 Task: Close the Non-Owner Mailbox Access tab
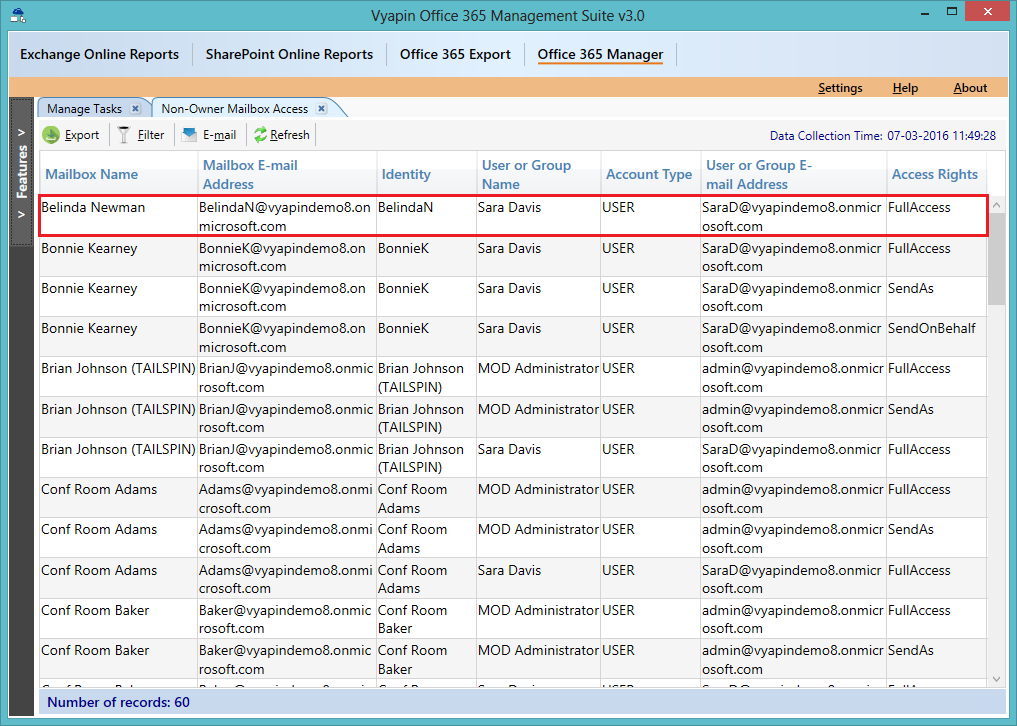click(321, 108)
